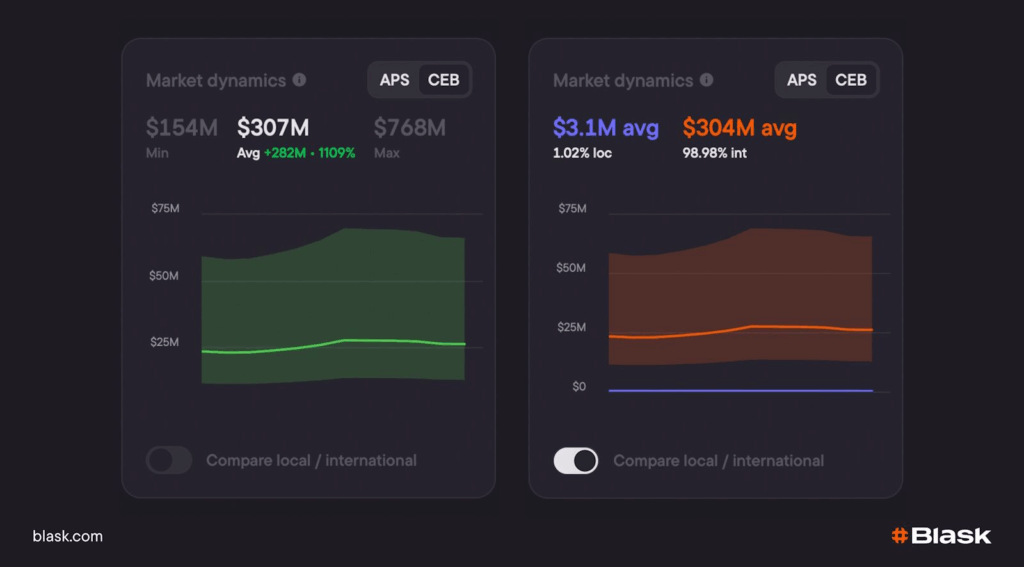Enable the disabled Compare local / international toggle
1024x567 pixels.
[x=169, y=460]
